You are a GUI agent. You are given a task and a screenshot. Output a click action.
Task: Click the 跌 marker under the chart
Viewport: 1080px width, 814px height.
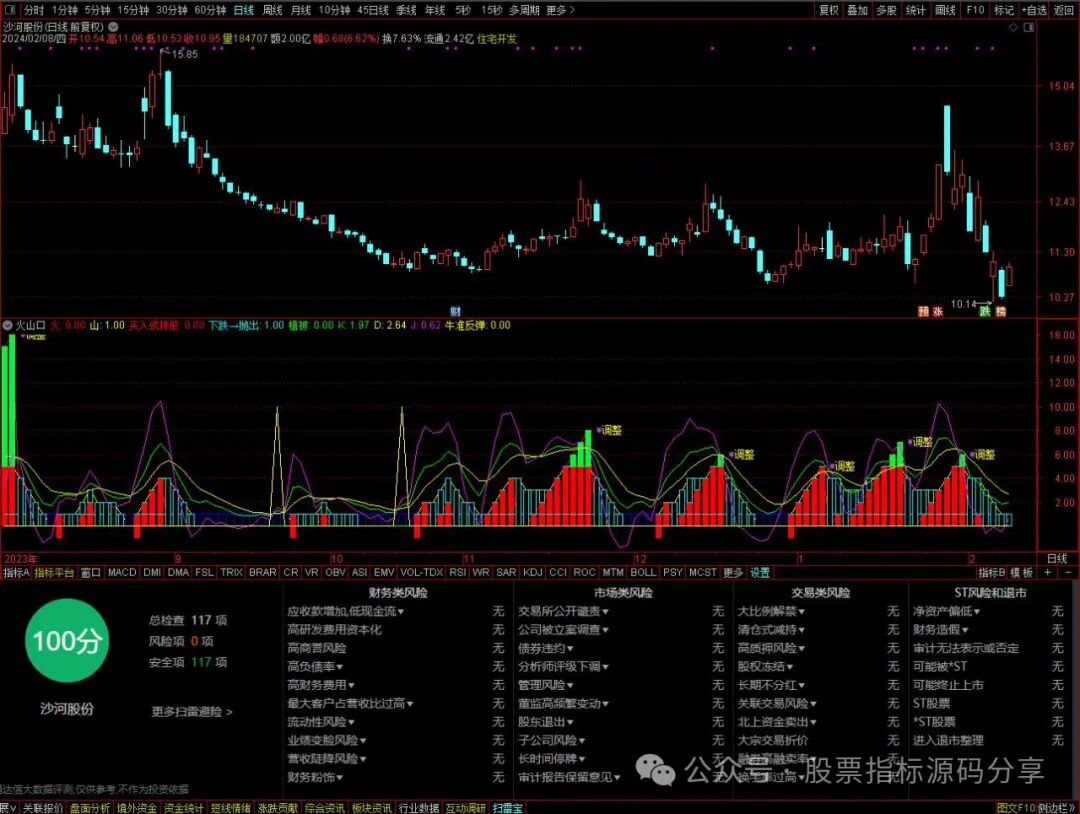[x=986, y=311]
